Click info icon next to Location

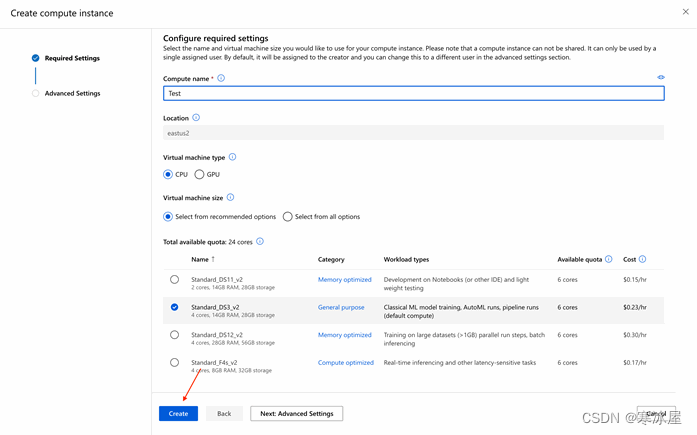pos(196,118)
